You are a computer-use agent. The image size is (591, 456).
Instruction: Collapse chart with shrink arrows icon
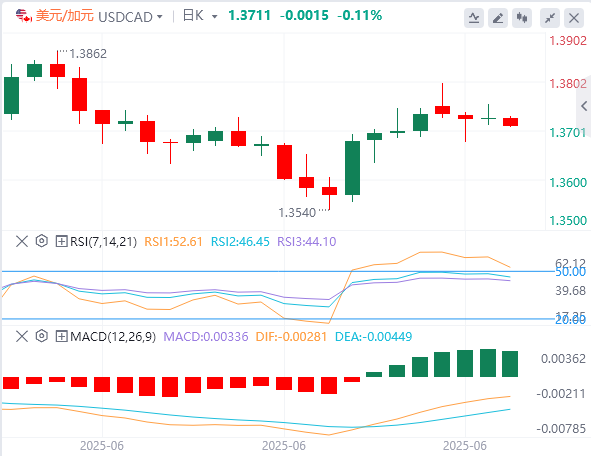[550, 18]
